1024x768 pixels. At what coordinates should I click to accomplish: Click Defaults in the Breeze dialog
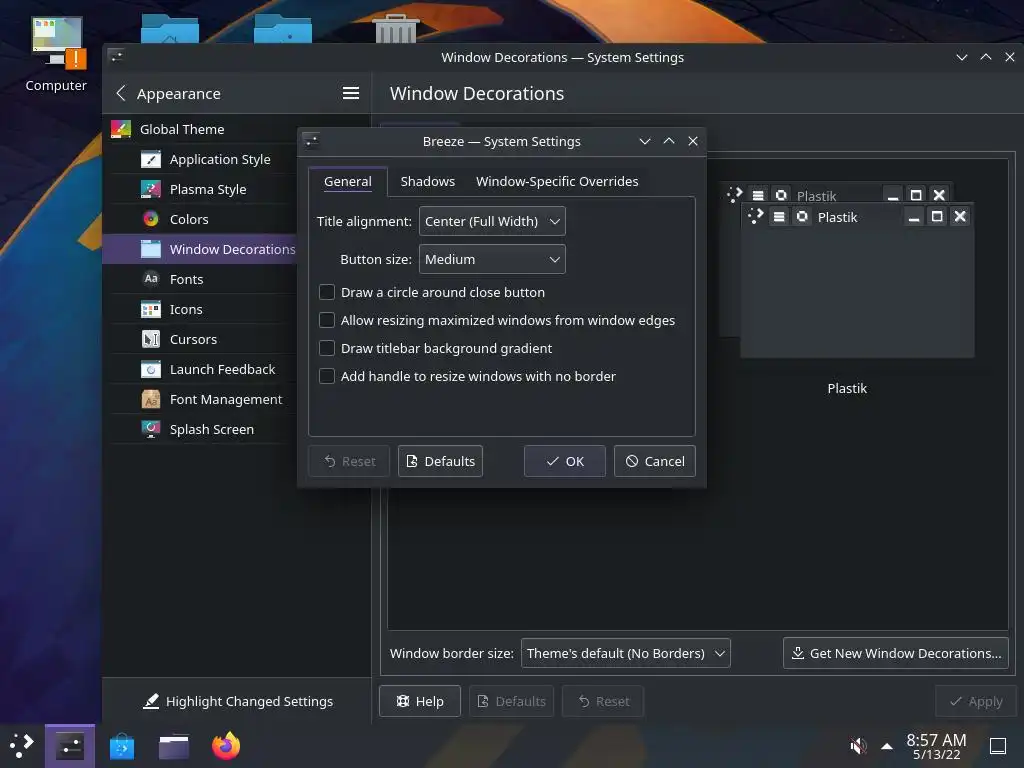440,461
